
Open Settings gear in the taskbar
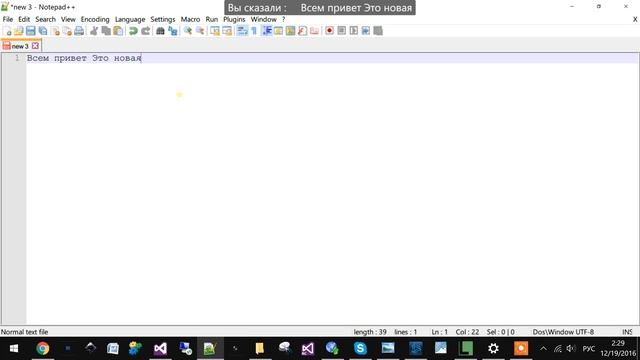(x=493, y=349)
